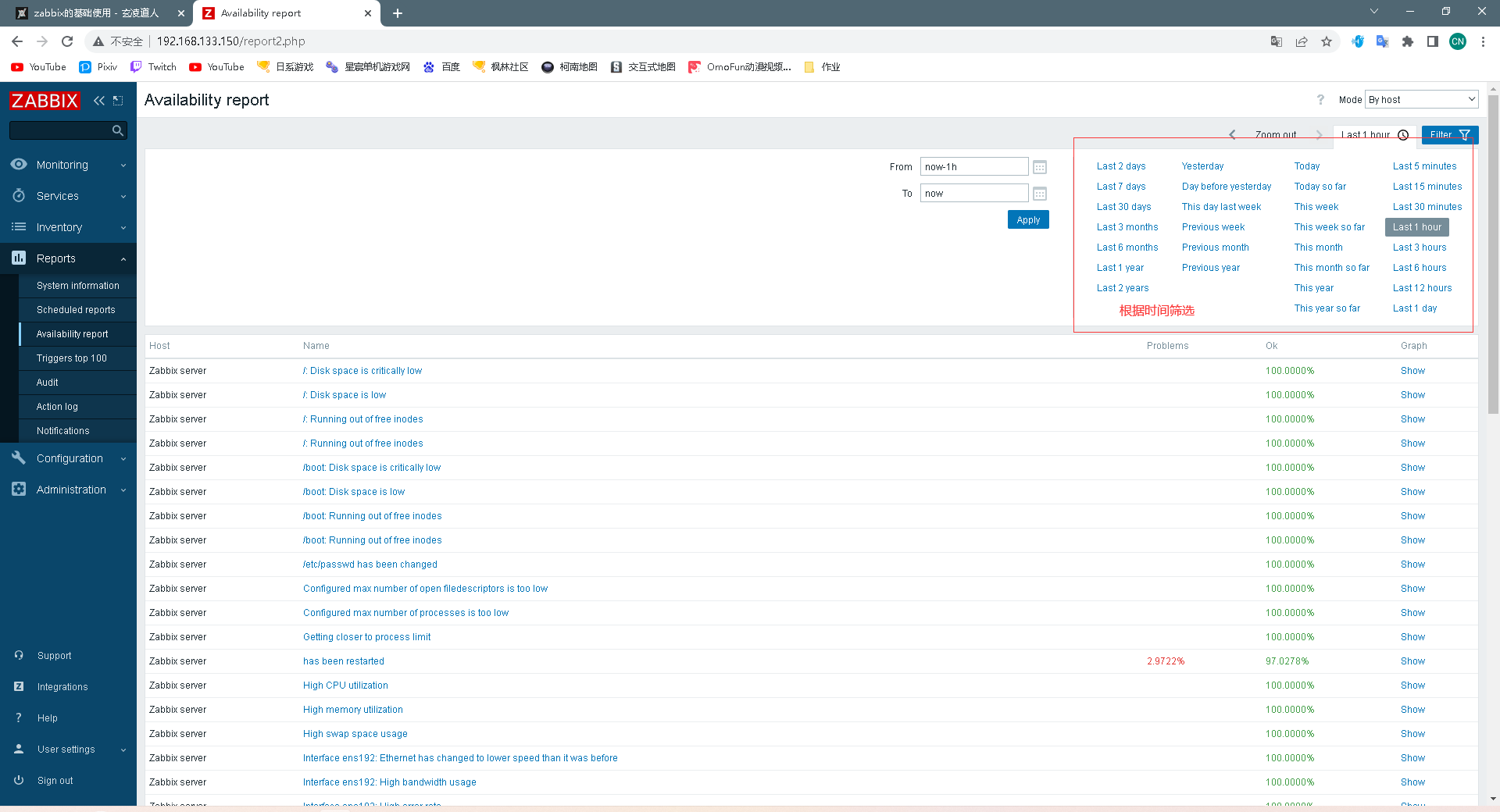The height and width of the screenshot is (812, 1500).
Task: Select This month so far range
Action: [x=1331, y=268]
